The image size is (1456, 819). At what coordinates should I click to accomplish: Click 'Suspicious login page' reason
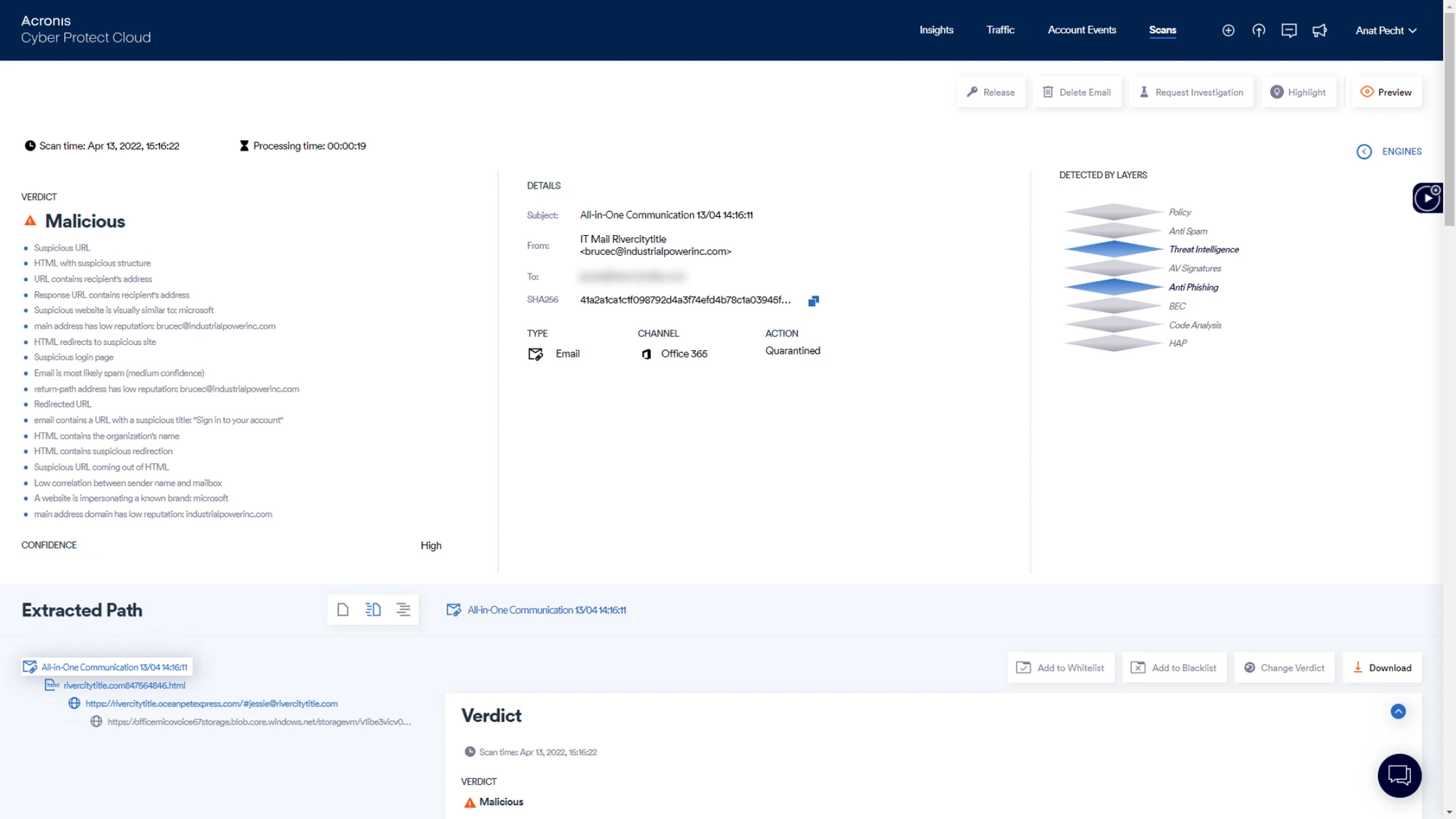coord(74,357)
